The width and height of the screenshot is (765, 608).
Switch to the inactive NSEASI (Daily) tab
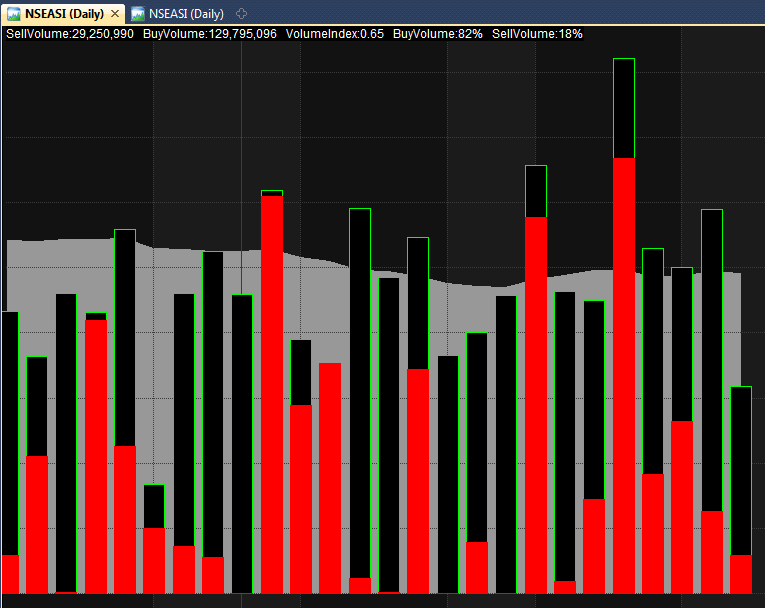(185, 14)
